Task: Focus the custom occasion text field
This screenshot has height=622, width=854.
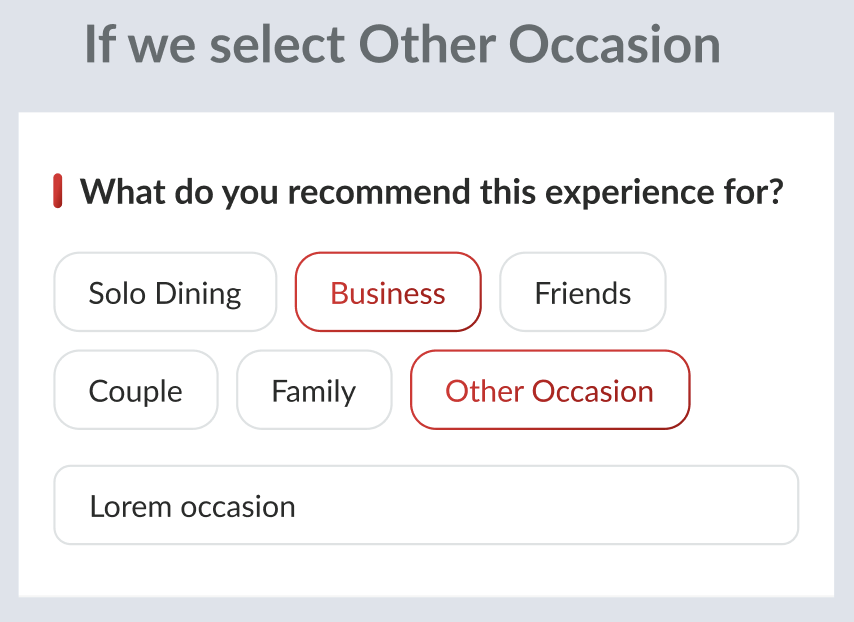Action: (426, 505)
